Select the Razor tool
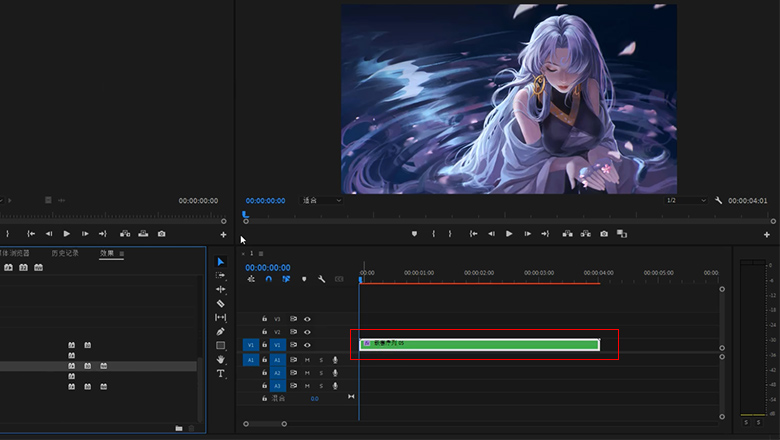Screen dimensions: 780x440 220,303
